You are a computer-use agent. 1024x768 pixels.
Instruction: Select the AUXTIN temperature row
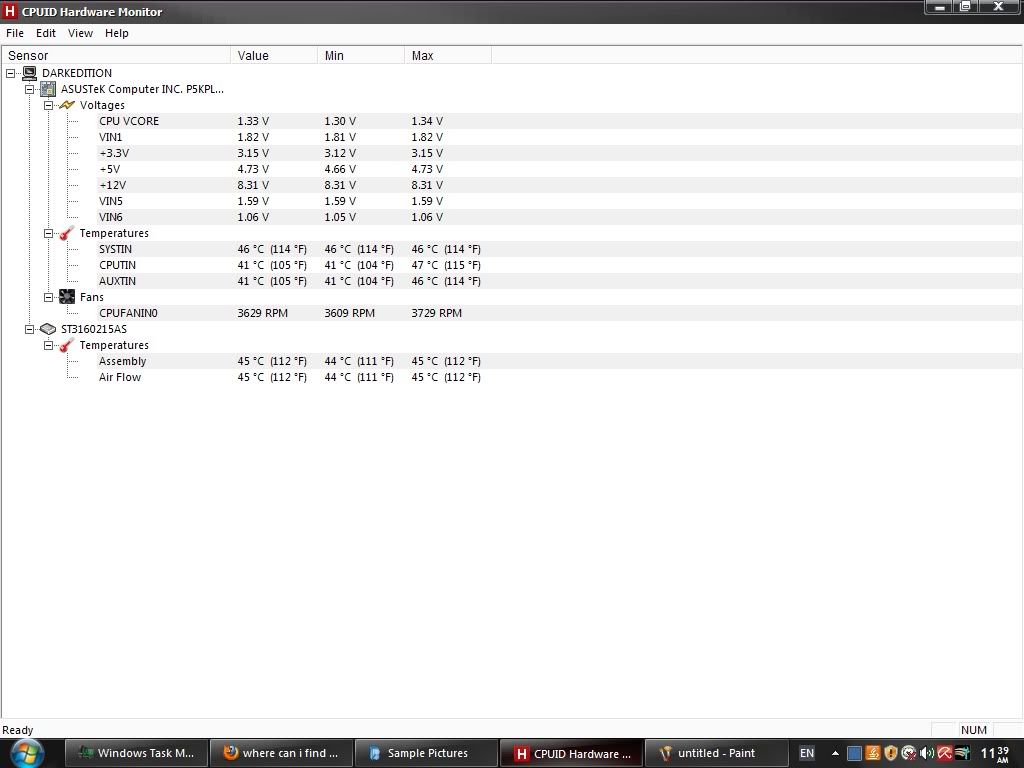(560, 281)
